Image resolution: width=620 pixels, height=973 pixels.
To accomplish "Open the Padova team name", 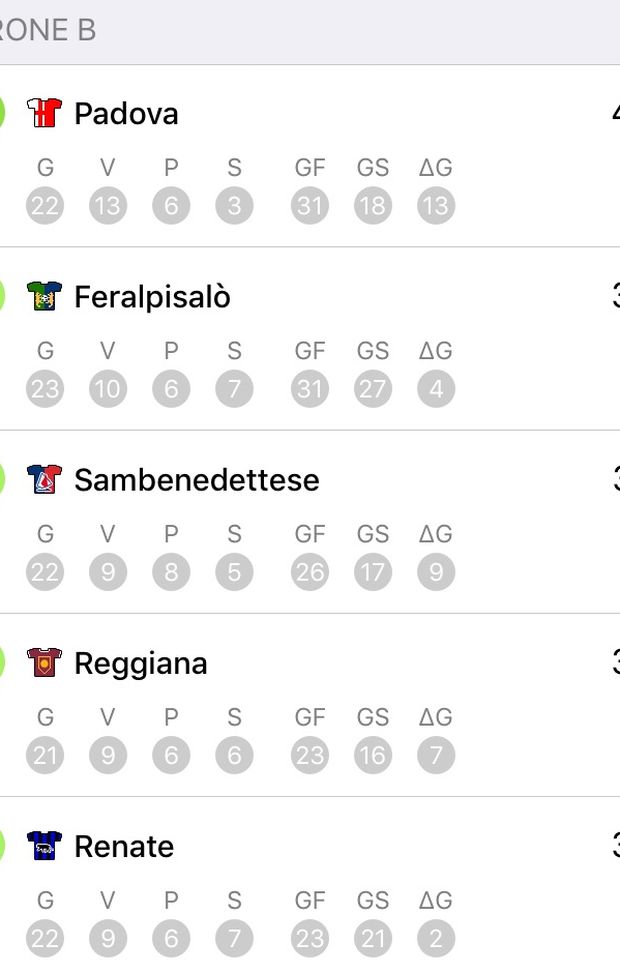I will pyautogui.click(x=127, y=114).
